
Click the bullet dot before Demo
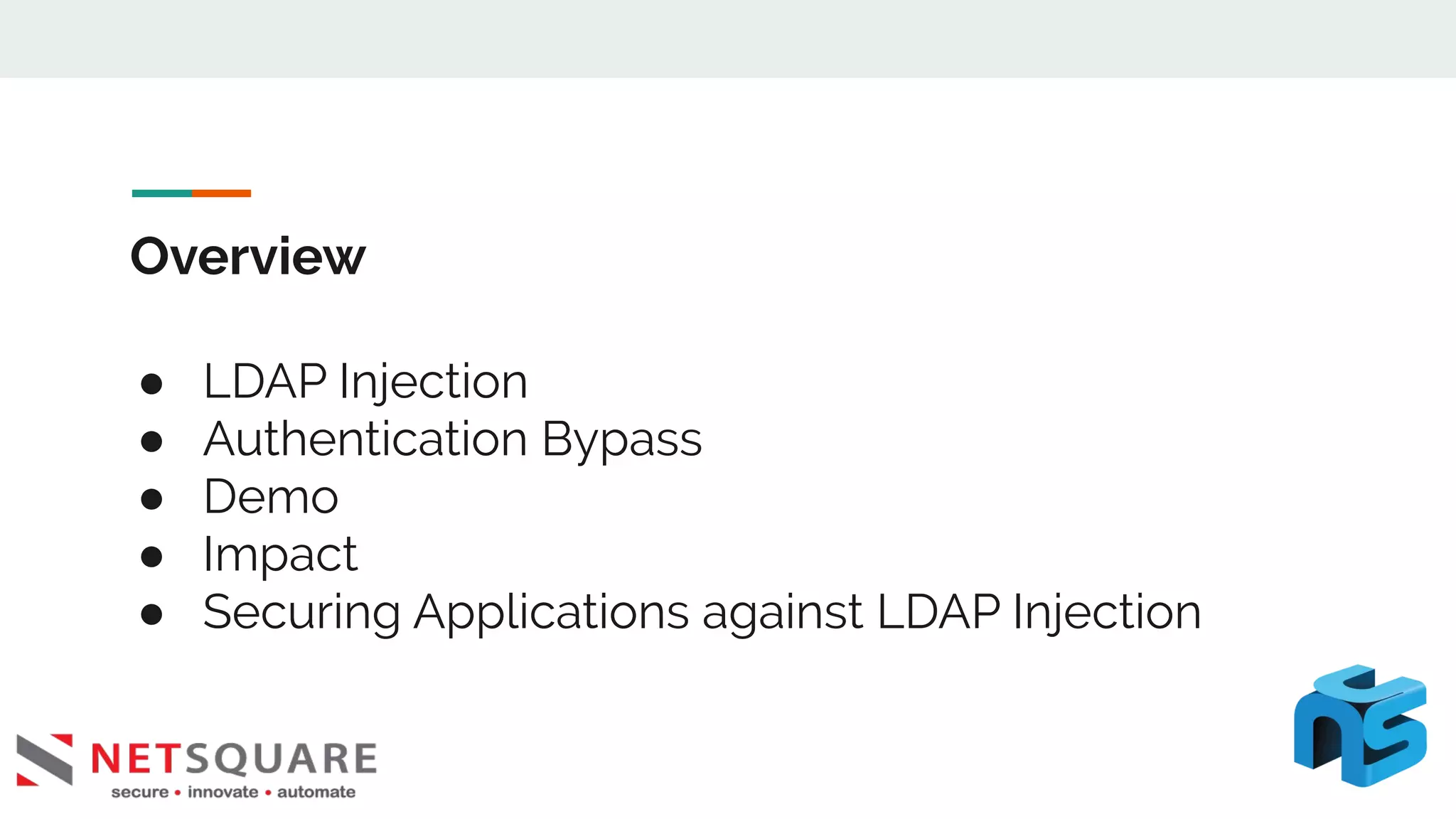click(151, 499)
